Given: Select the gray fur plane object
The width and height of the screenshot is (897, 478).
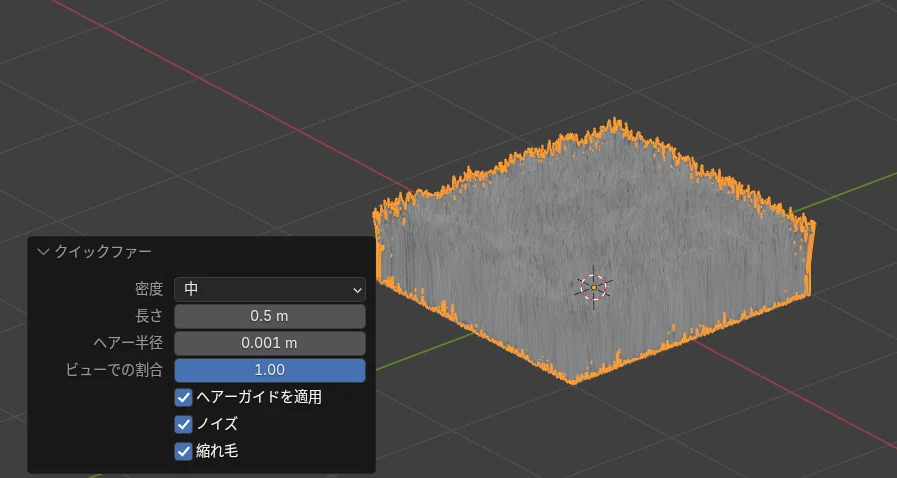Looking at the screenshot, I should coord(593,252).
